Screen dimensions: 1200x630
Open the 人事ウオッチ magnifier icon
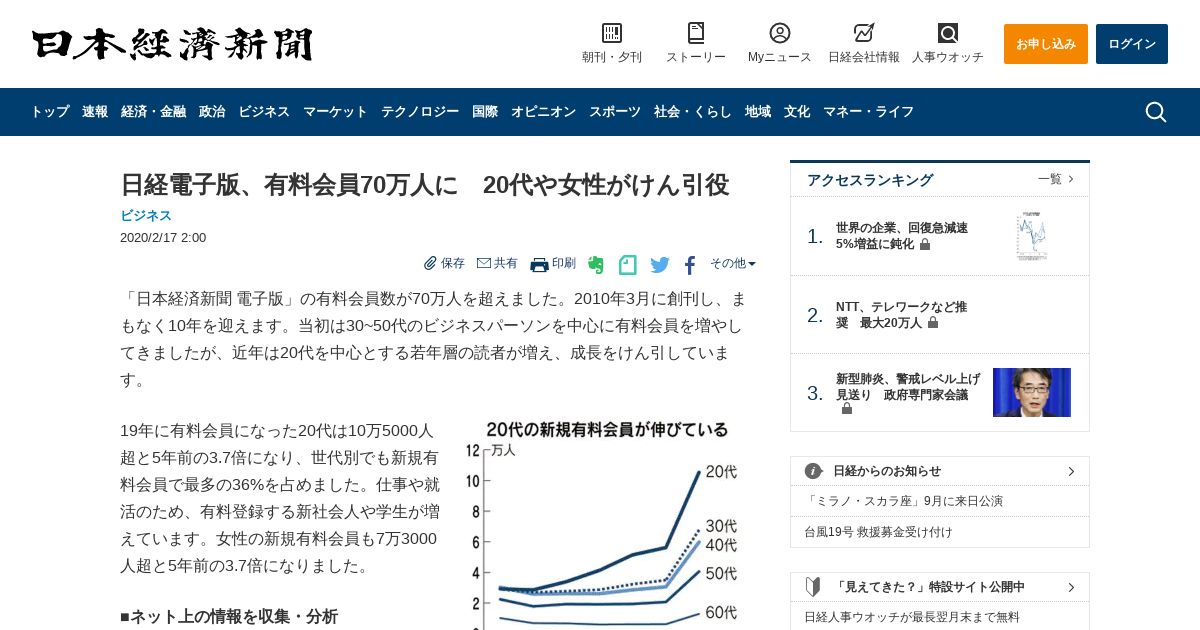[x=948, y=33]
